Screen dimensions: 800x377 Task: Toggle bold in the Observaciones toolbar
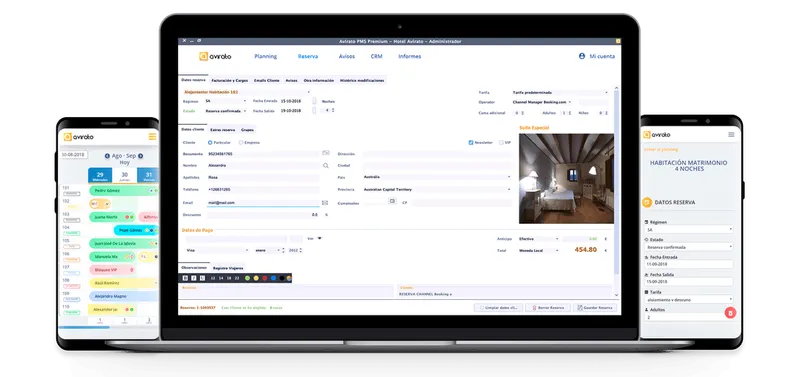click(185, 278)
